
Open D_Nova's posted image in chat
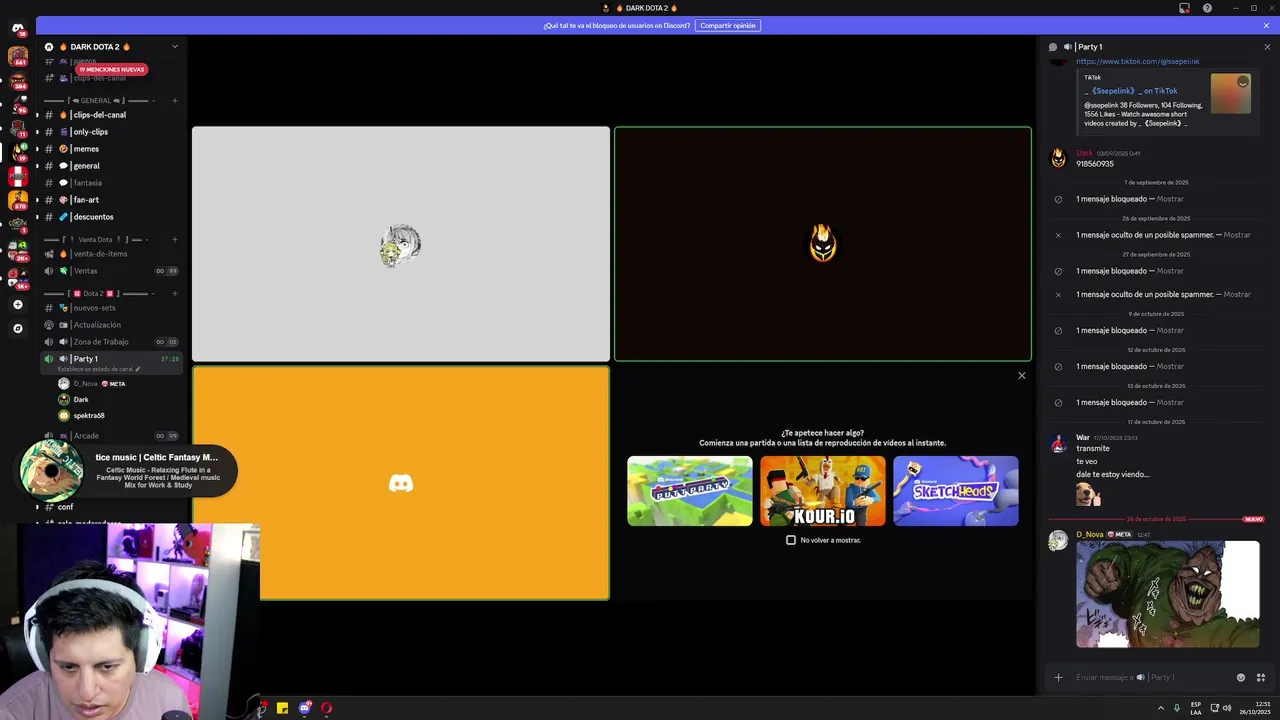pos(1168,594)
